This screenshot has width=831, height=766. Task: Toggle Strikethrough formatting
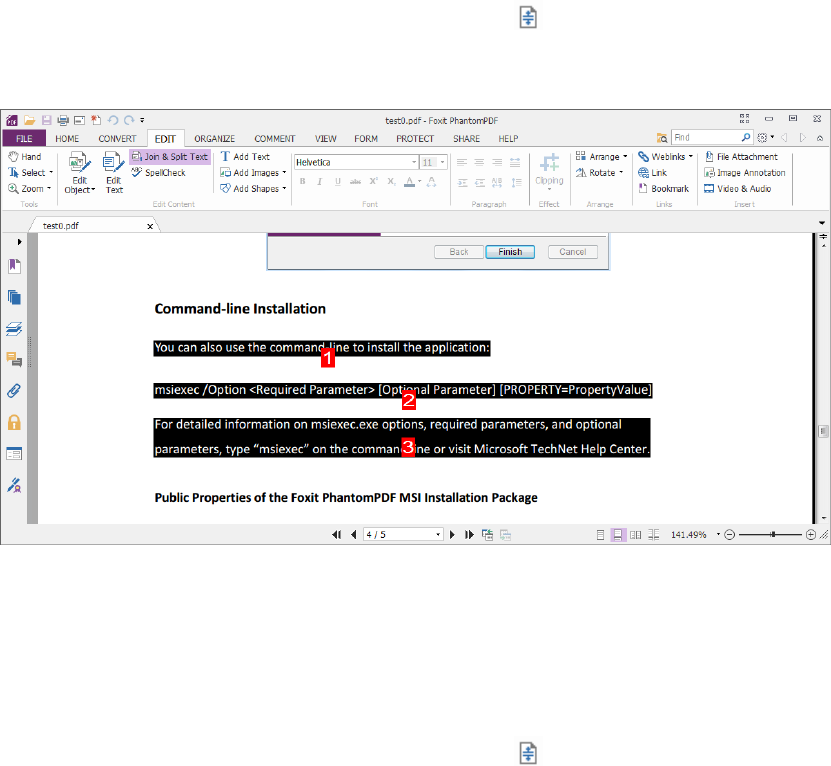pos(355,181)
